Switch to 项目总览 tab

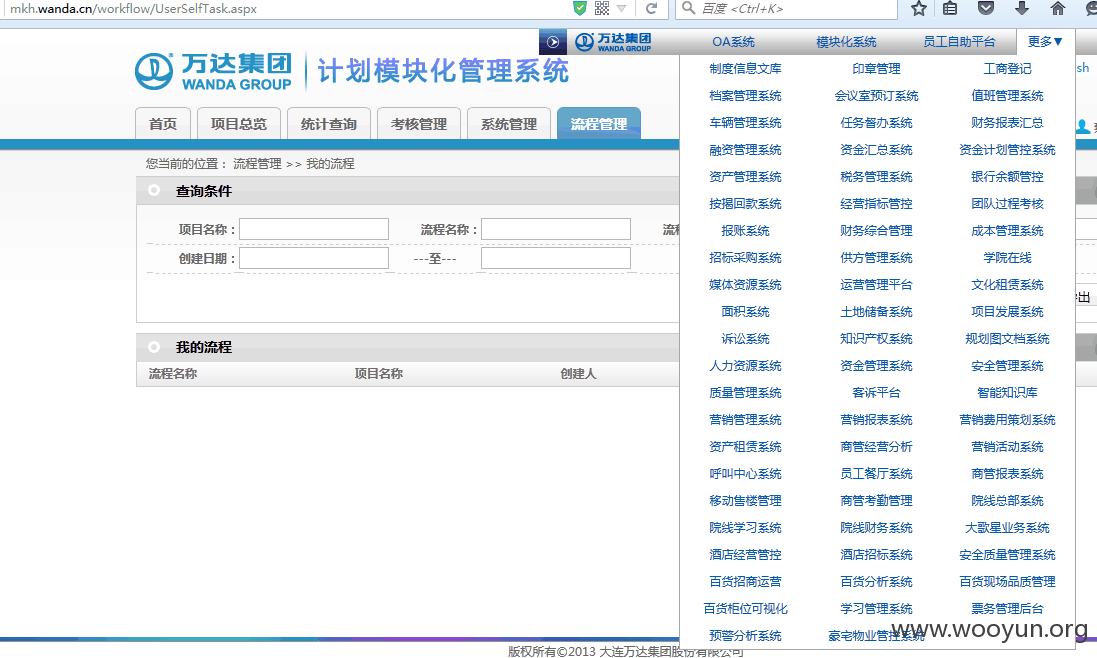point(239,124)
